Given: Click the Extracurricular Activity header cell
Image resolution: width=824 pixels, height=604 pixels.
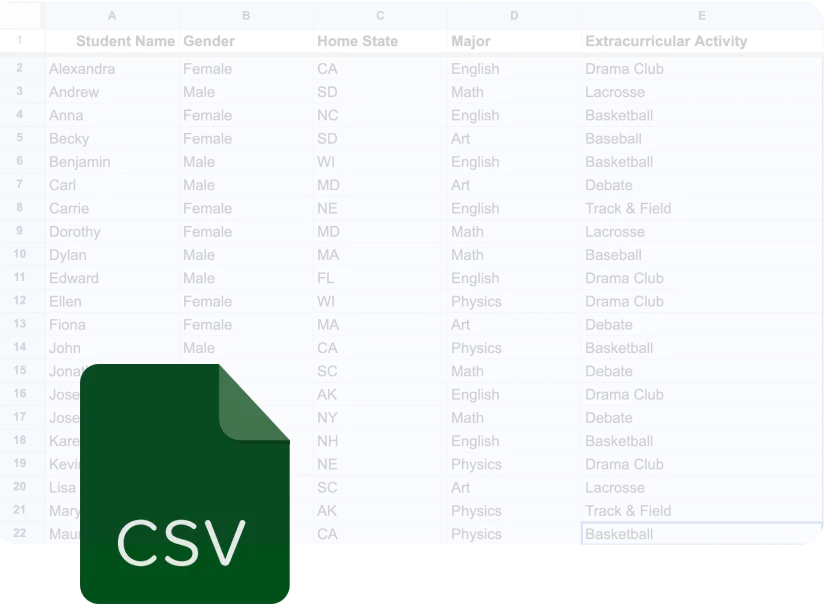Looking at the screenshot, I should point(702,41).
